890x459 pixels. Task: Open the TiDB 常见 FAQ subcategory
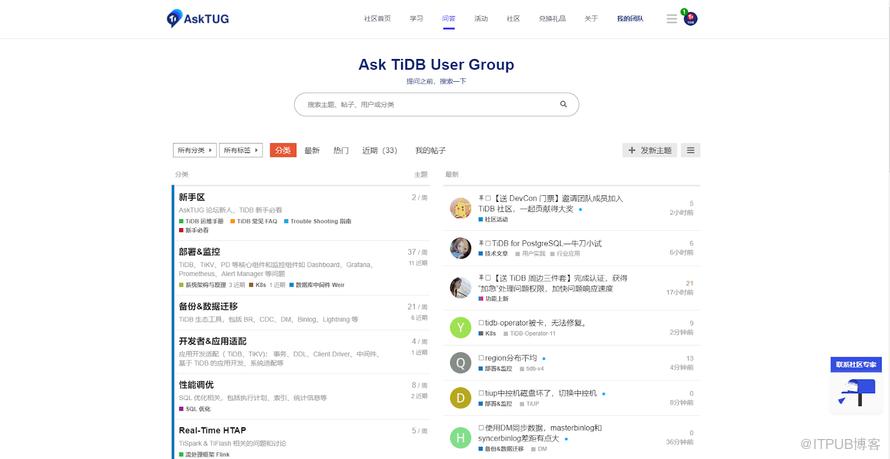coord(254,221)
